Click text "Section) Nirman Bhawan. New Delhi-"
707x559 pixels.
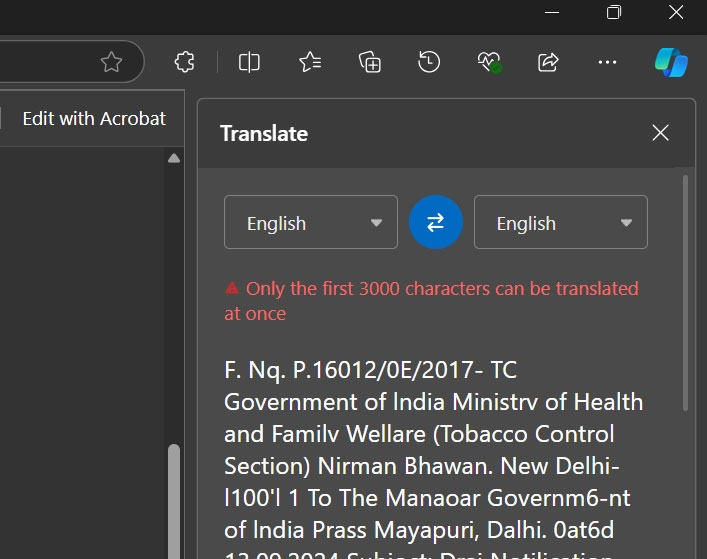(422, 466)
